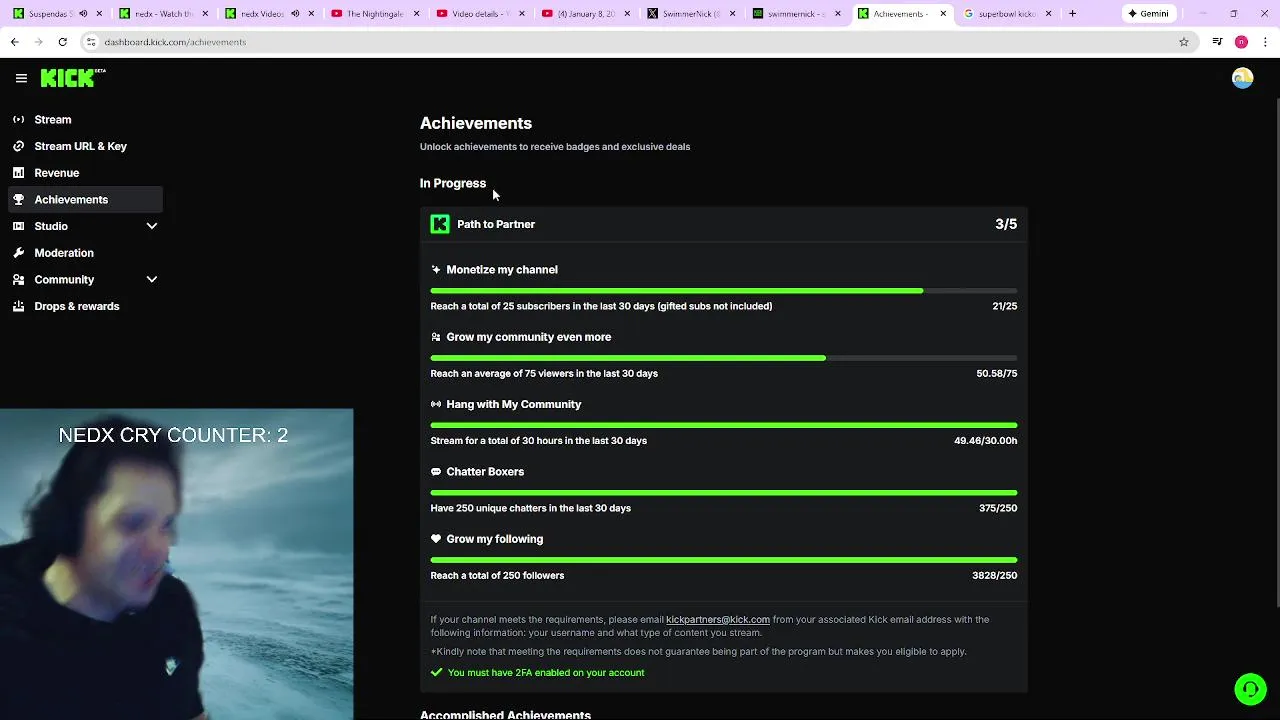Open the Stream page in the sidebar

coord(85,119)
